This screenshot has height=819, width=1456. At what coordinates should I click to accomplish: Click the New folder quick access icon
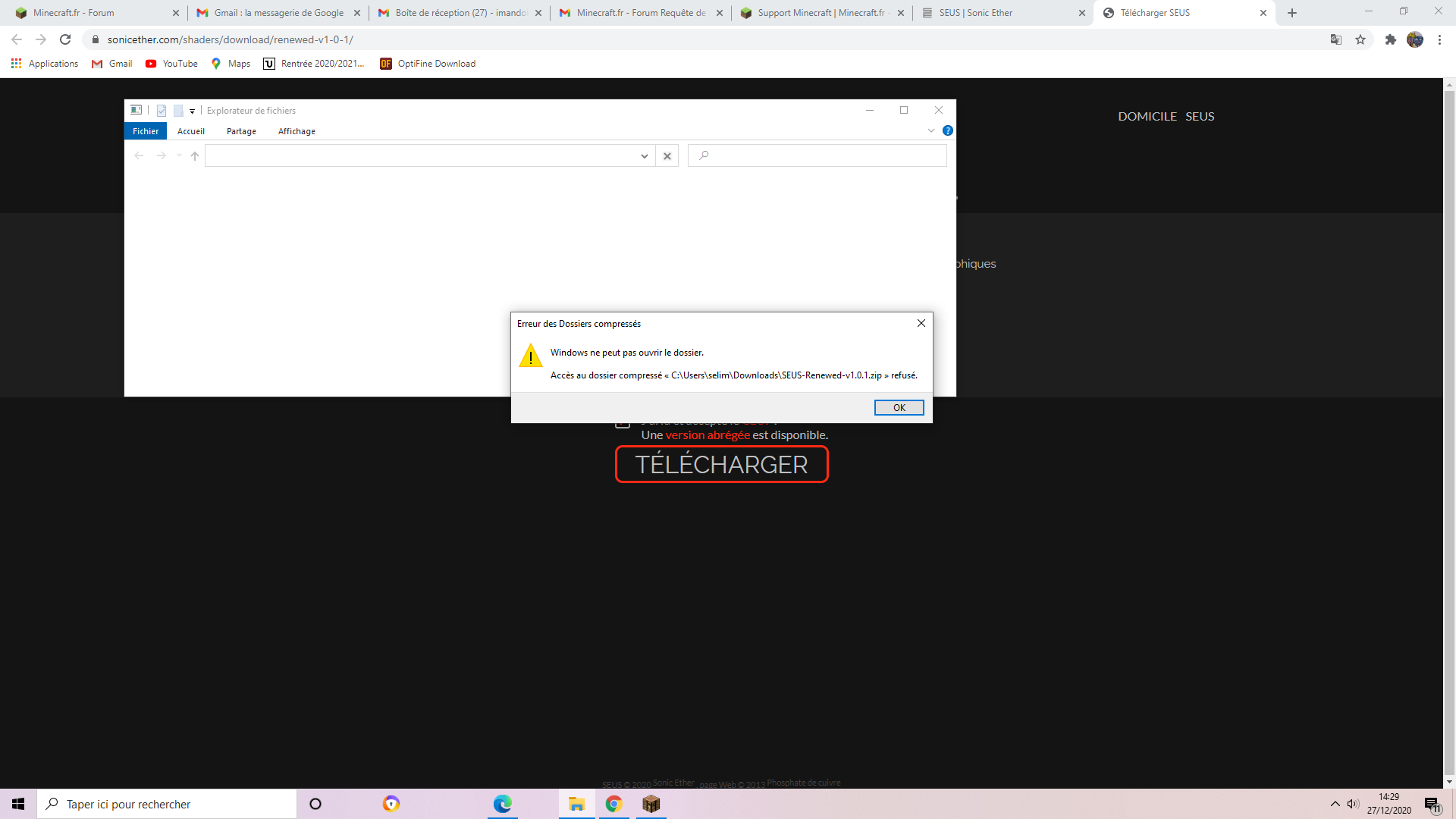click(178, 111)
